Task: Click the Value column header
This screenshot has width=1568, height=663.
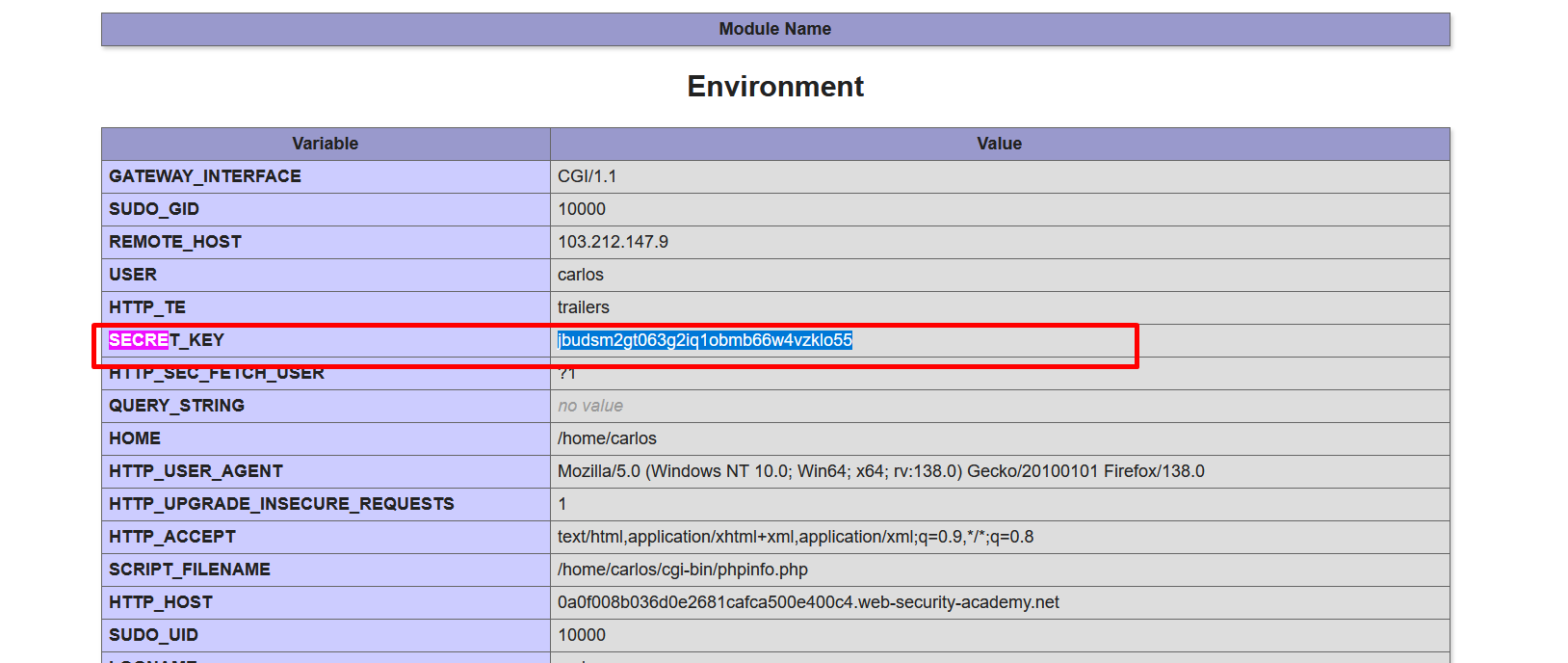Action: tap(999, 144)
